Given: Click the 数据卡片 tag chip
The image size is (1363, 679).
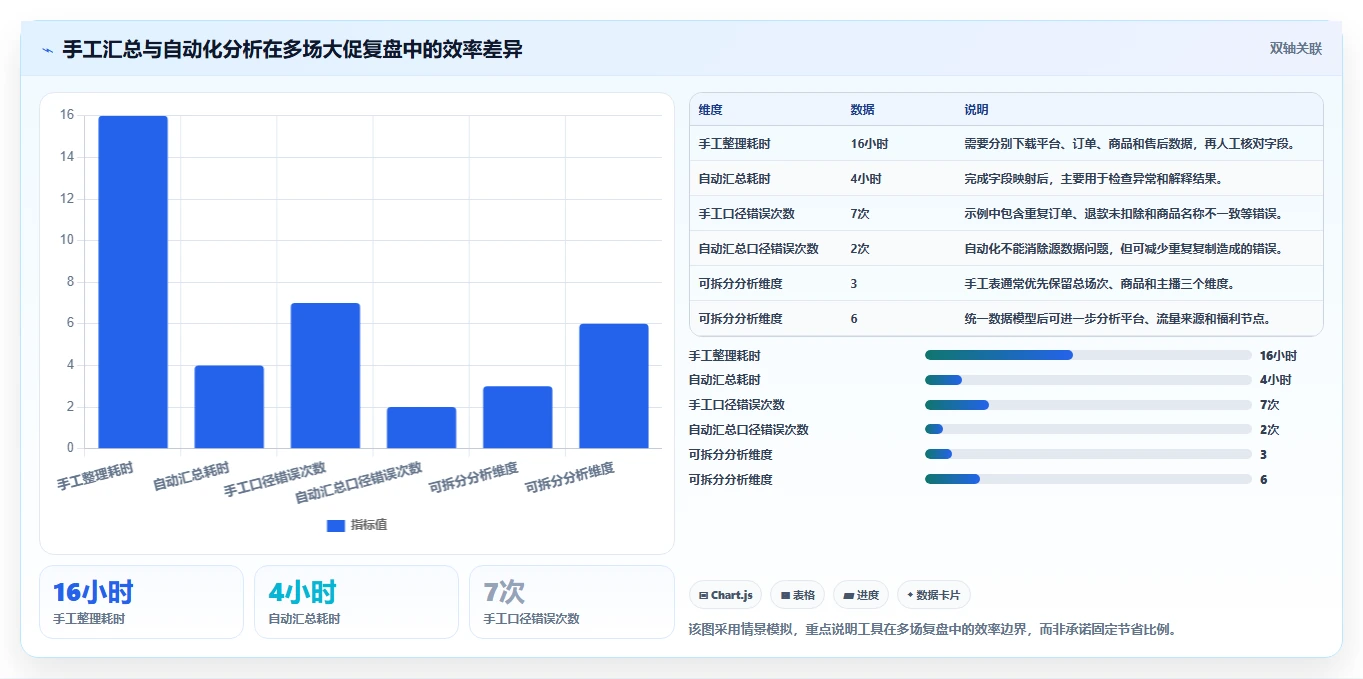Looking at the screenshot, I should pos(934,595).
